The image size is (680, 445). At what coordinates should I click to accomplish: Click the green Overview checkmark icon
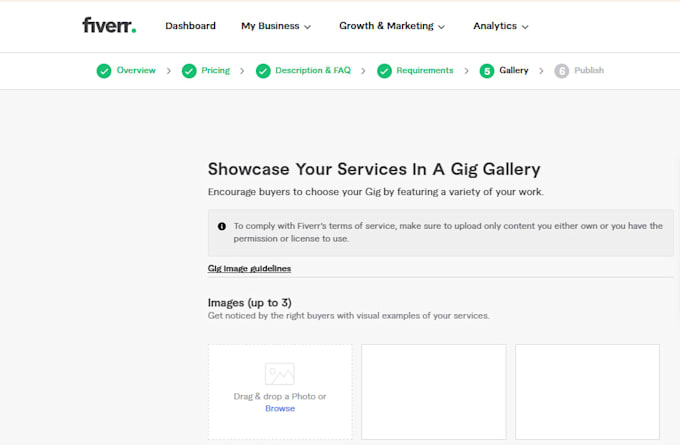104,71
